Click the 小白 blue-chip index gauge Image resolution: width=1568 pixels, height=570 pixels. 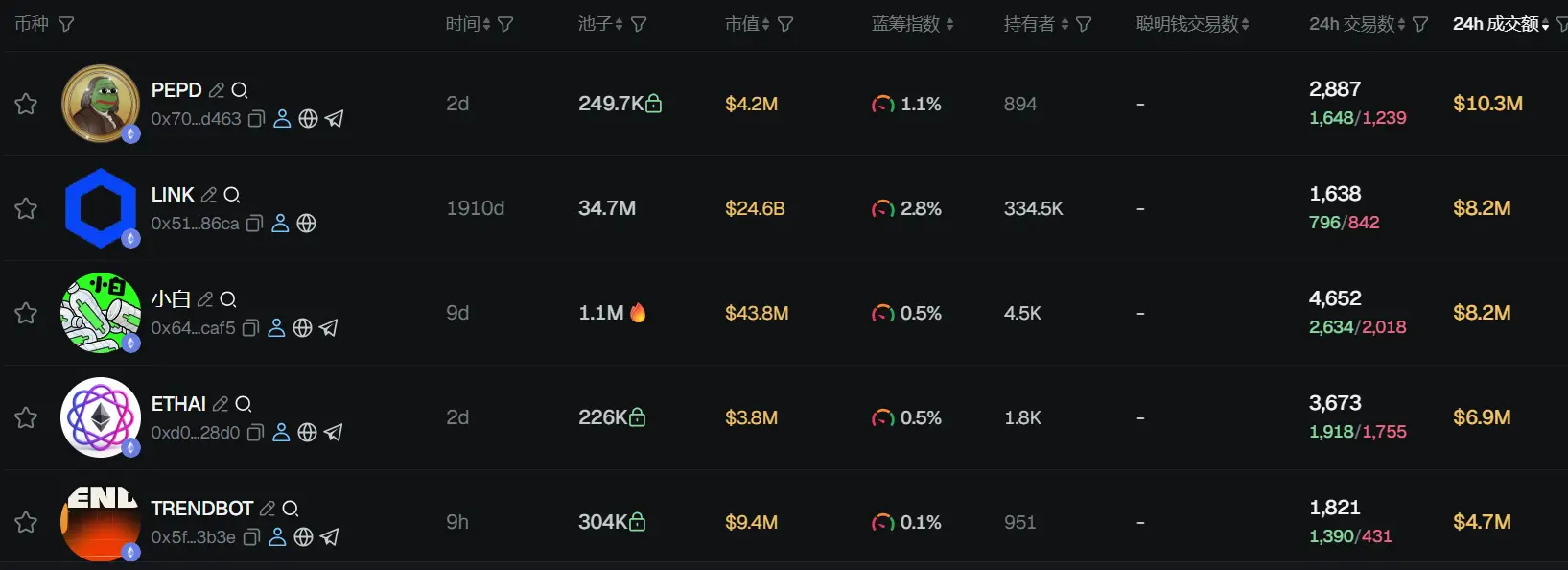882,314
